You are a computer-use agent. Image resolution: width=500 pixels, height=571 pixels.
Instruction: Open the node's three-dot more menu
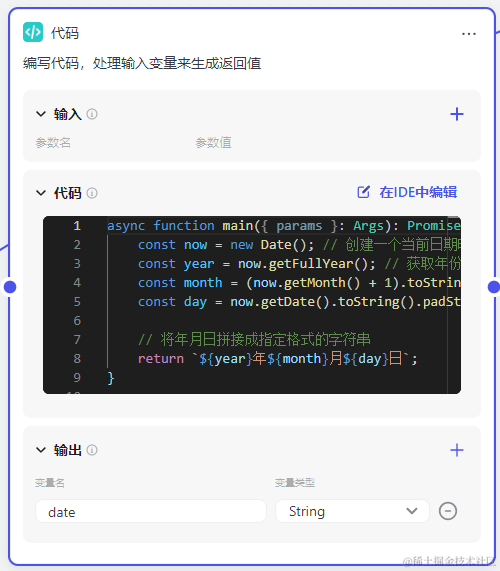tap(468, 34)
